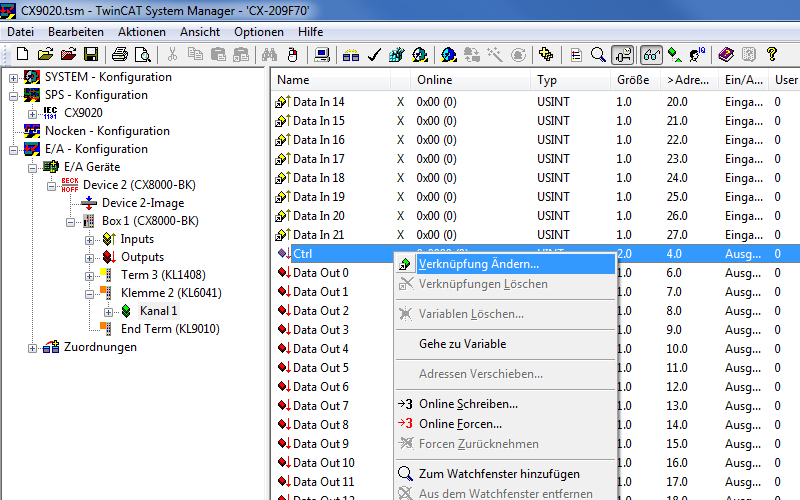The width and height of the screenshot is (800, 500).
Task: Sort by the Name column header
Action: [331, 80]
